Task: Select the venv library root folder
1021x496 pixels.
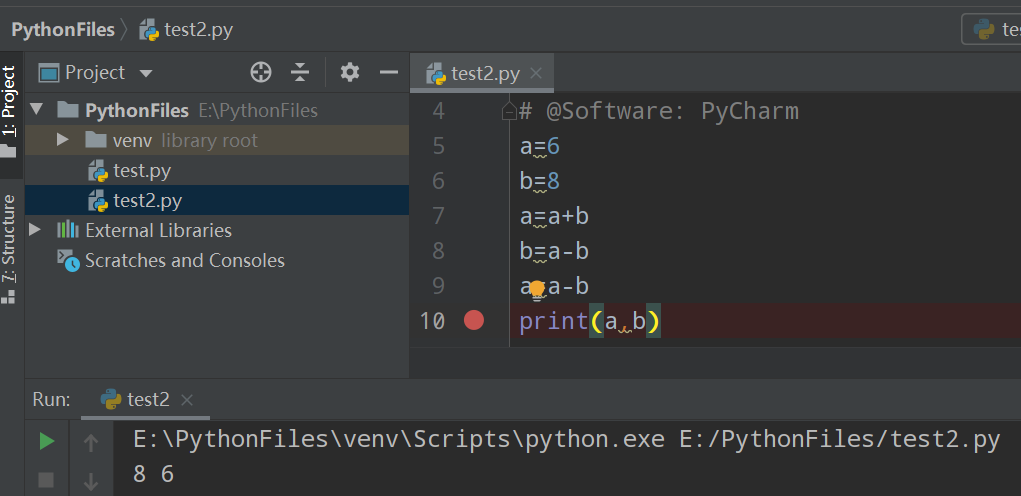Action: (217, 140)
